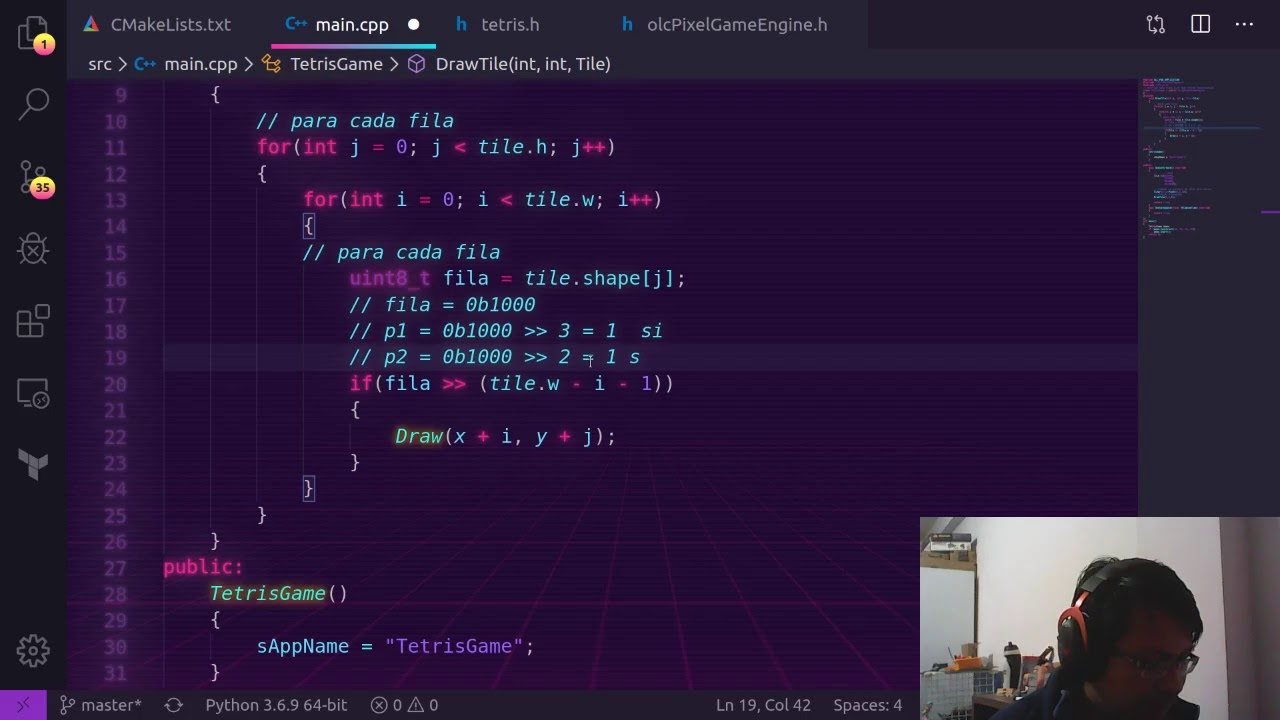
Task: Switch to the tetris.h tab
Action: tap(497, 24)
